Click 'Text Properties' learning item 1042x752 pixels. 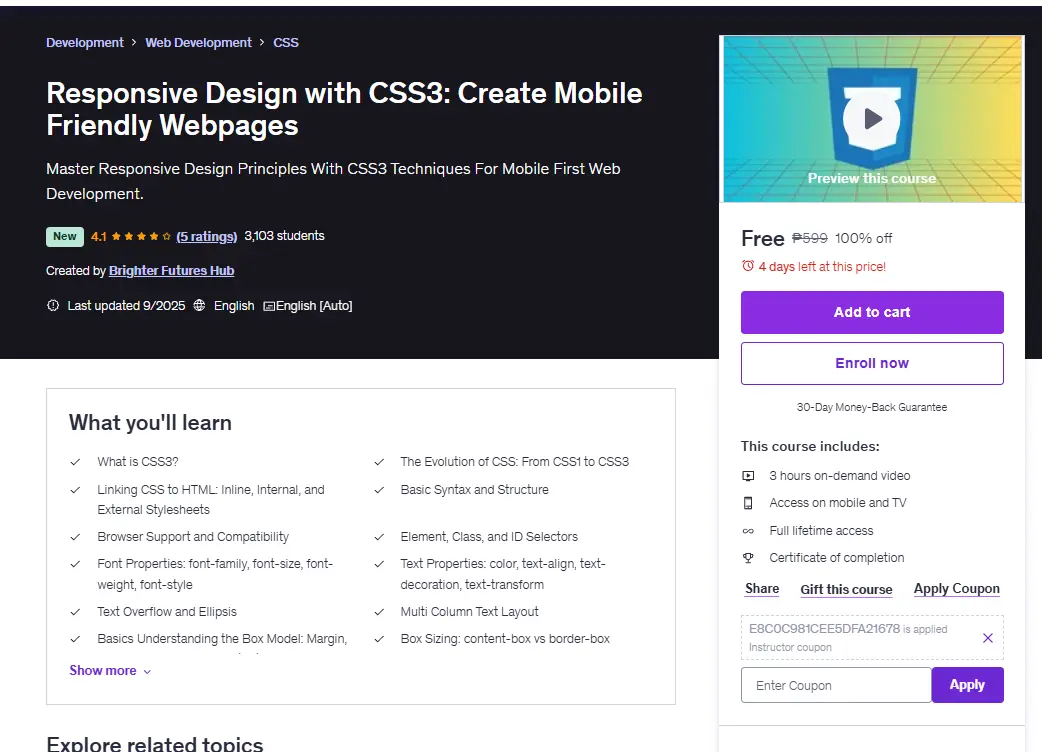click(503, 574)
